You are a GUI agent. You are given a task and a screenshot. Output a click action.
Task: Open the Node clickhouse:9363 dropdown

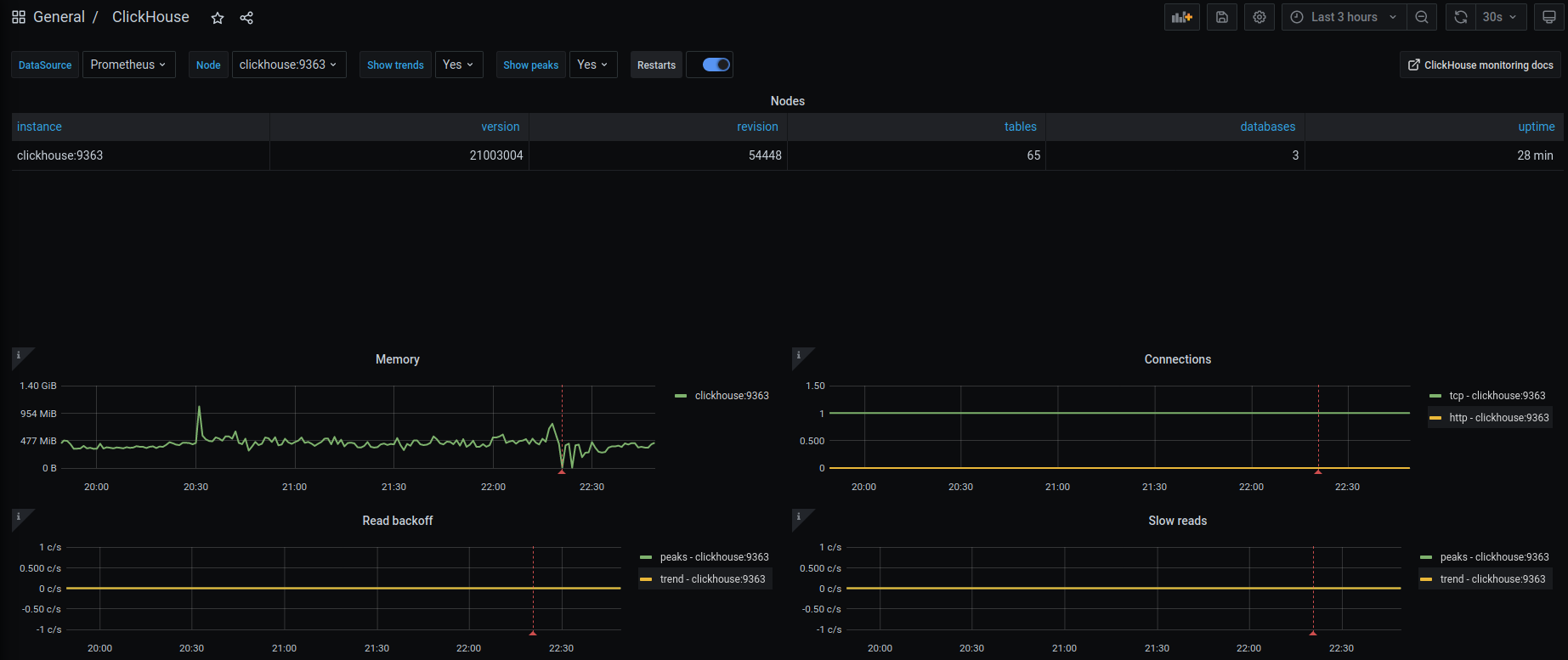(289, 65)
